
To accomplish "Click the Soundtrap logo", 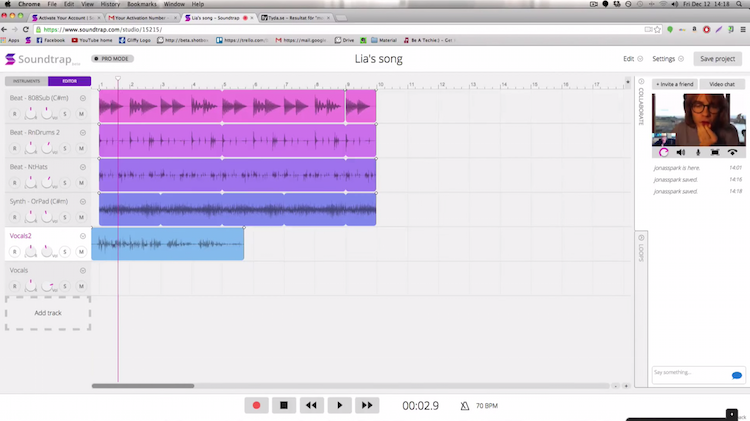I will [x=38, y=59].
